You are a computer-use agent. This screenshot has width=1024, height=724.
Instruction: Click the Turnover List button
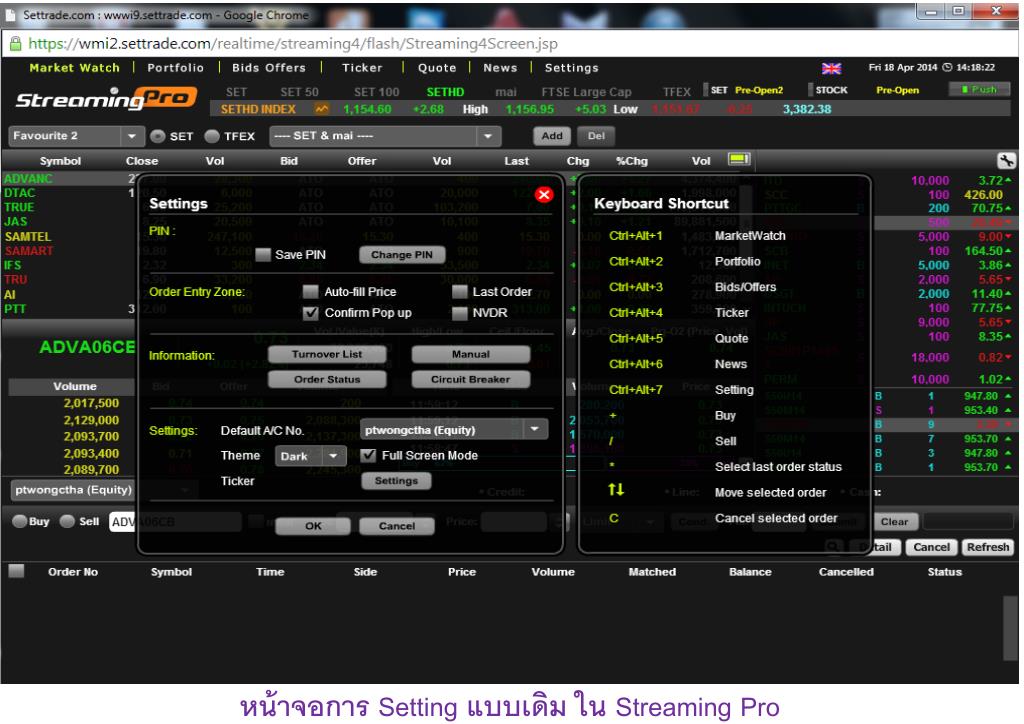(327, 354)
